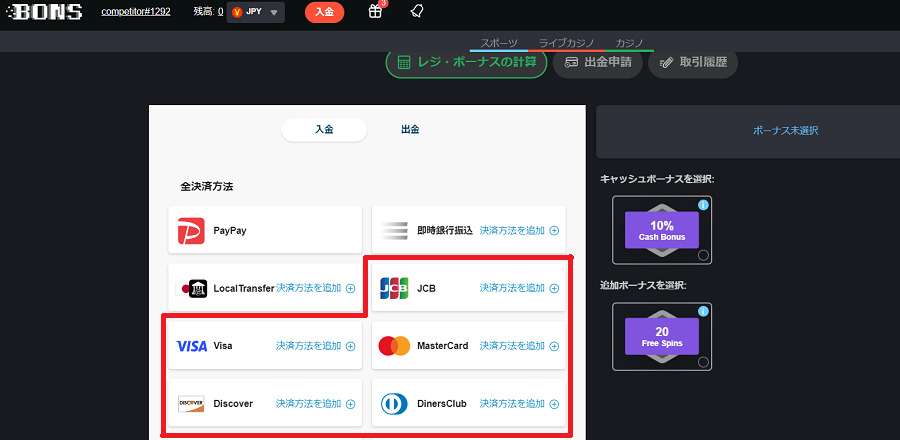This screenshot has width=900, height=440.
Task: Select the 出金 withdrawal tab
Action: click(x=410, y=130)
